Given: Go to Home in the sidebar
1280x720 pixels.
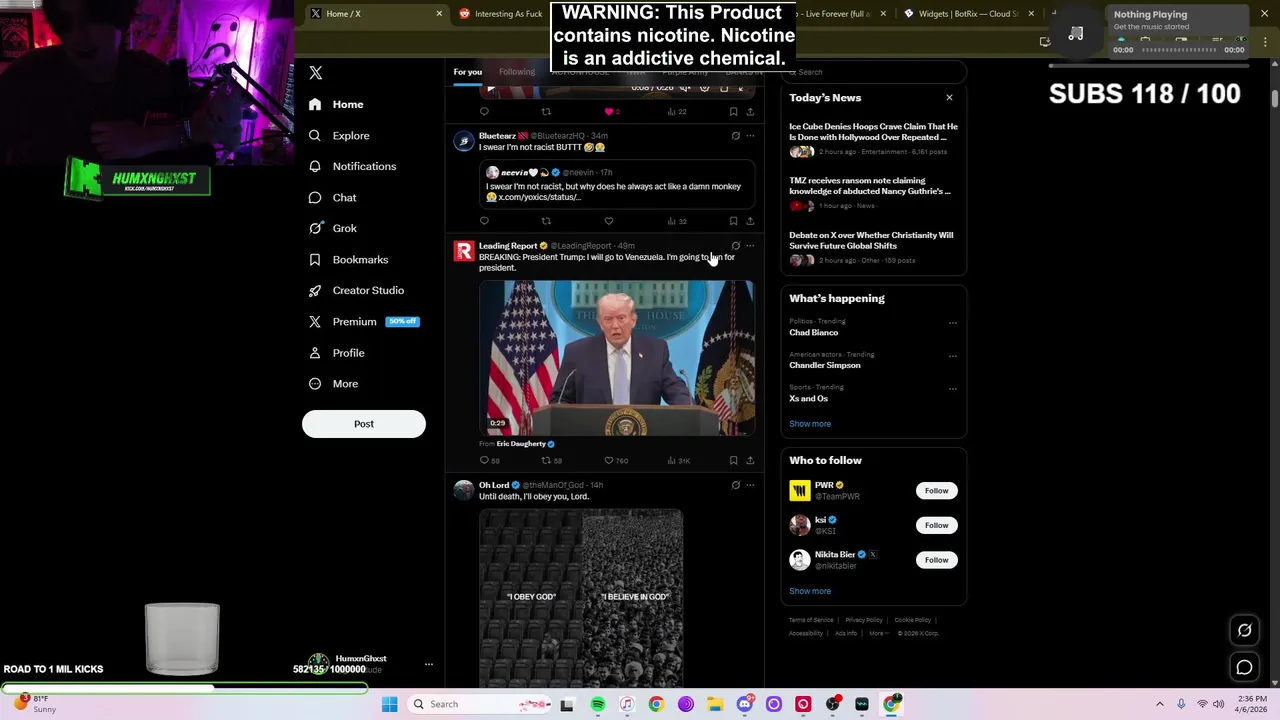Looking at the screenshot, I should pos(337,104).
